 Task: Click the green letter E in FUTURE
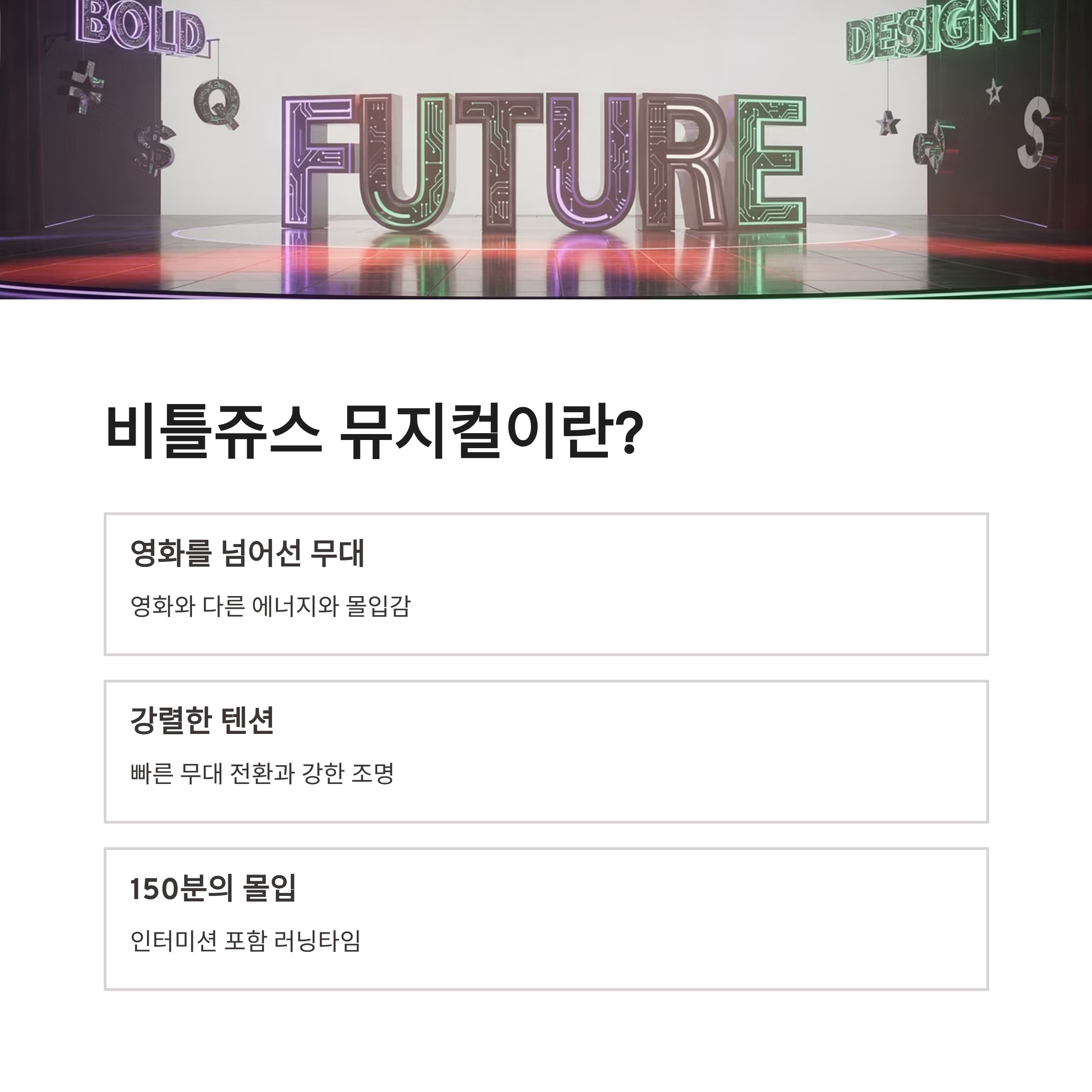point(770,163)
